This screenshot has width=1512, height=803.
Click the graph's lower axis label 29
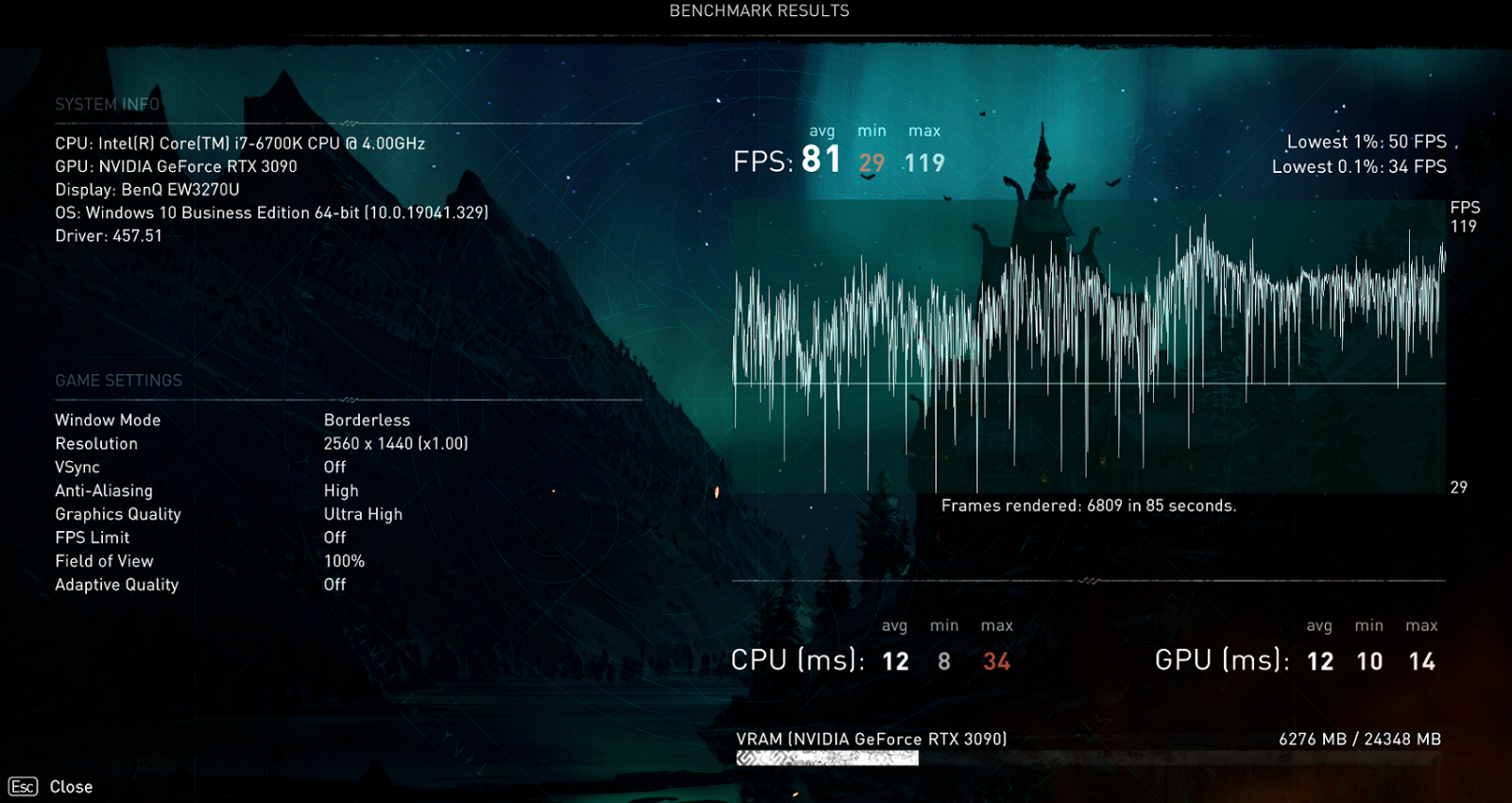click(1459, 487)
